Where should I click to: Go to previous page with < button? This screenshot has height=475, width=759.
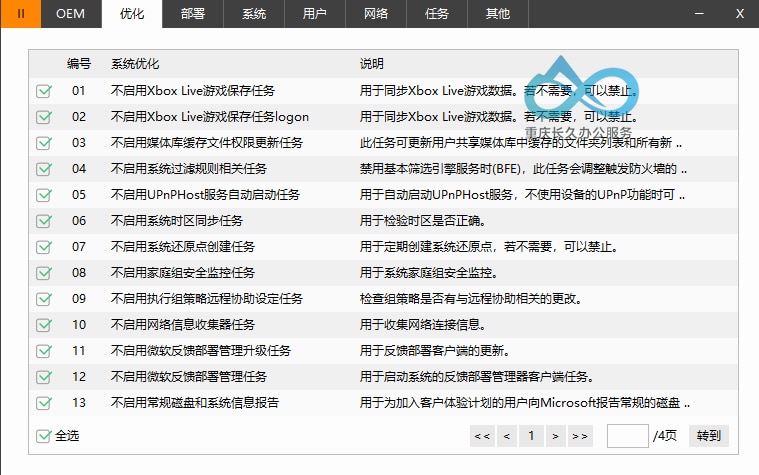(507, 436)
